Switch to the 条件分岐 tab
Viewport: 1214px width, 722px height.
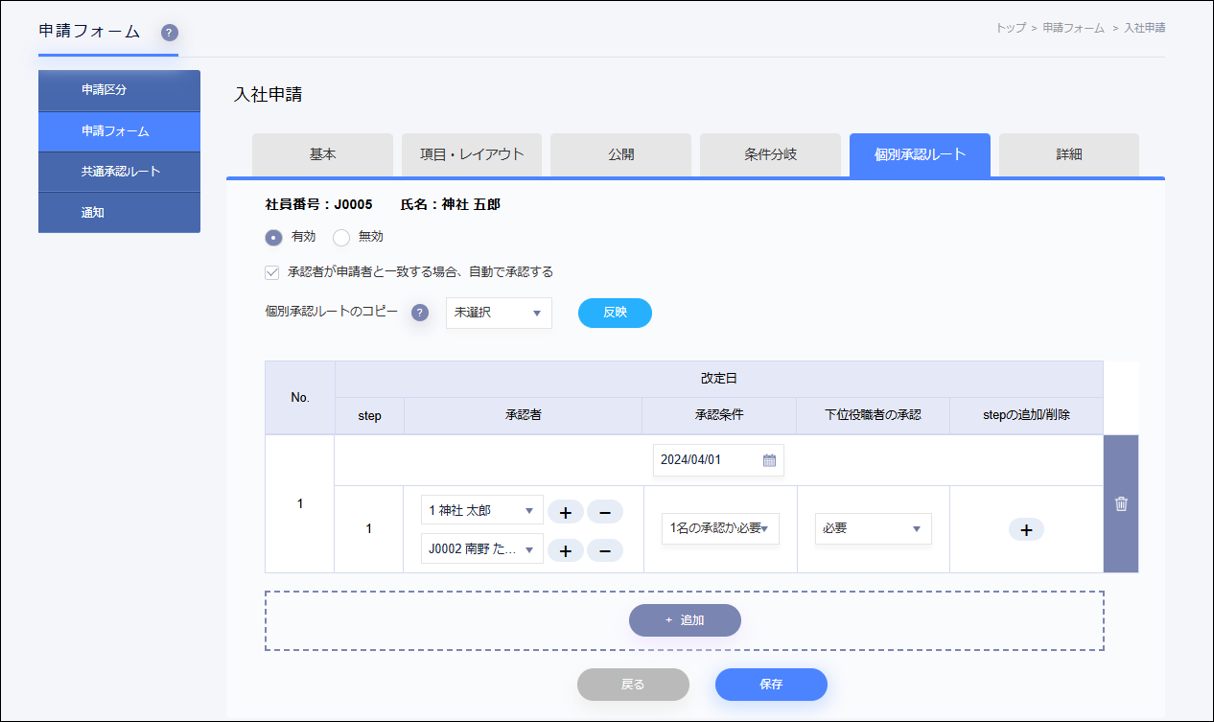[x=770, y=155]
